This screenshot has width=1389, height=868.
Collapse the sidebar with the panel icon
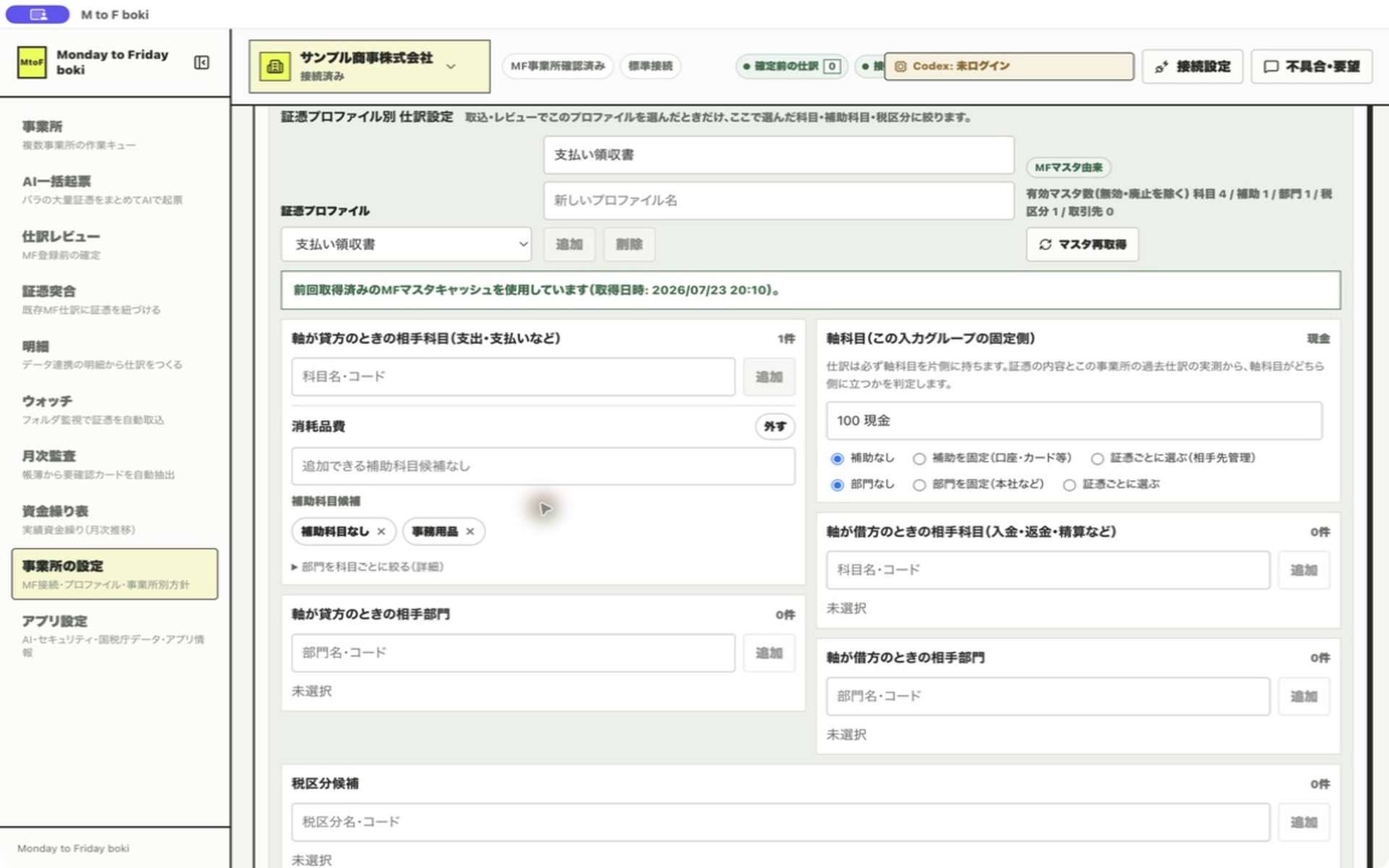[202, 63]
